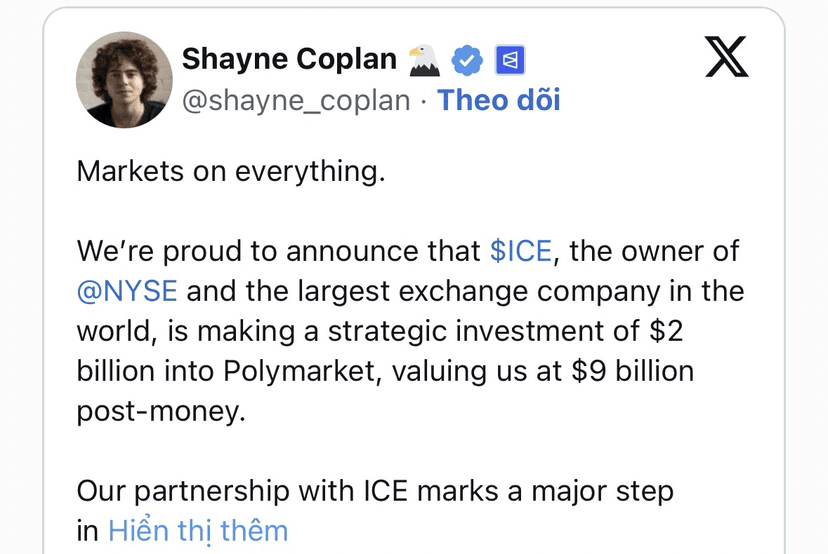Viewport: 828px width, 554px height.
Task: Open the $ICE cashtag link
Action: pos(521,251)
